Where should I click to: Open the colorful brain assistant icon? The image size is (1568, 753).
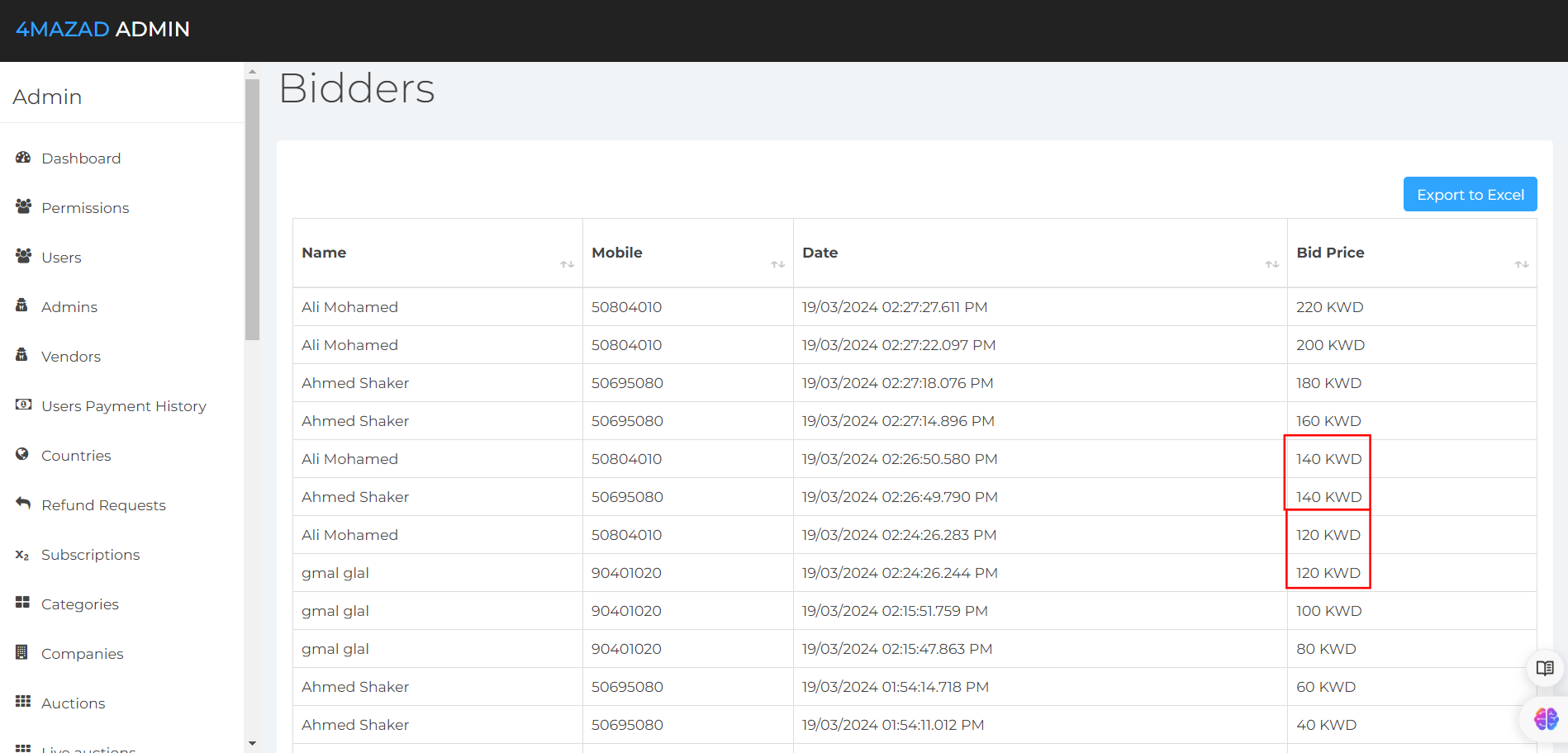point(1545,718)
